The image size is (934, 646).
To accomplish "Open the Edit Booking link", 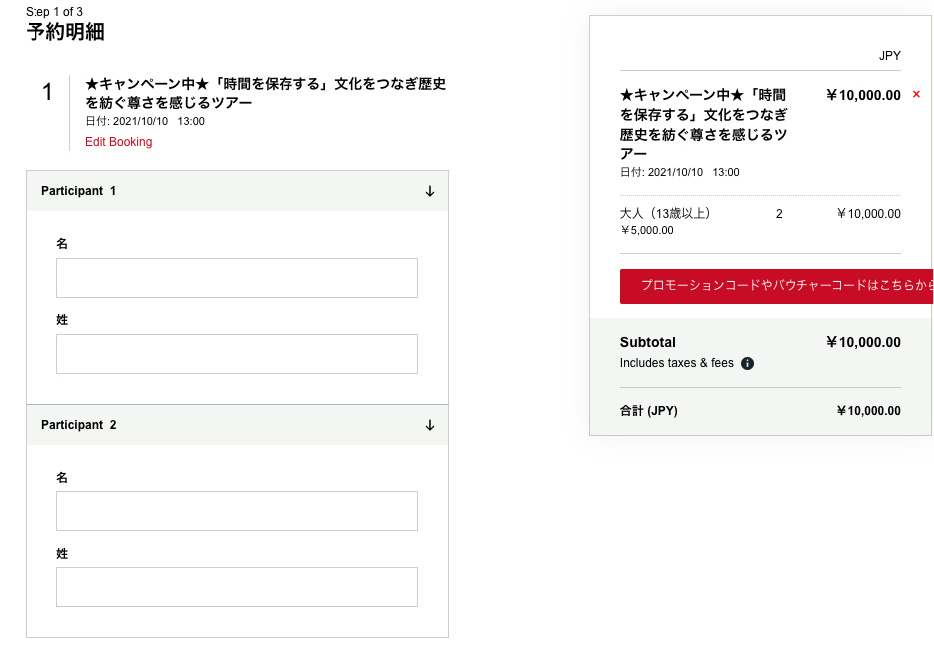I will coord(118,142).
